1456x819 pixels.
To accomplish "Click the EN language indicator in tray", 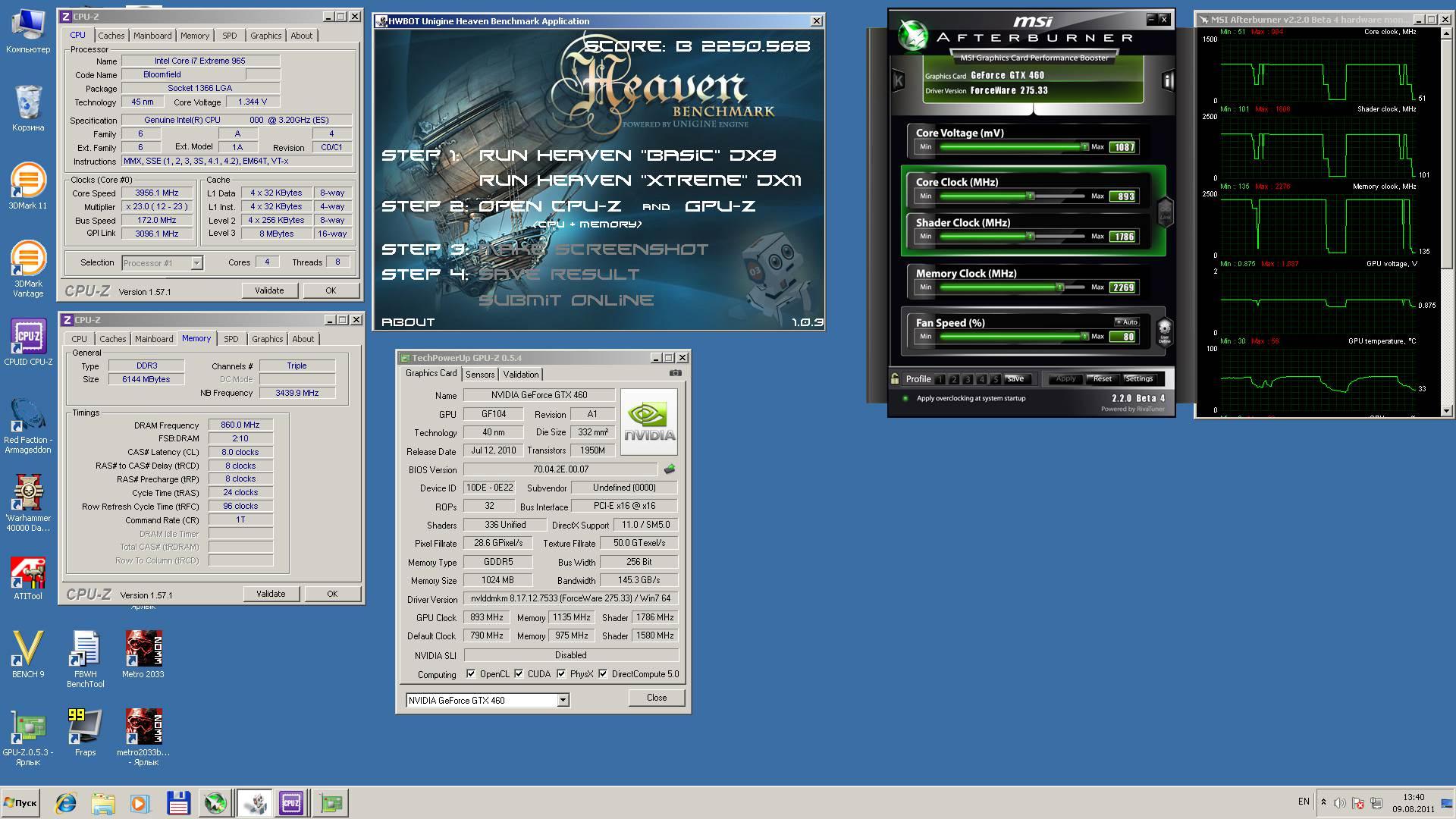I will coord(1304,801).
